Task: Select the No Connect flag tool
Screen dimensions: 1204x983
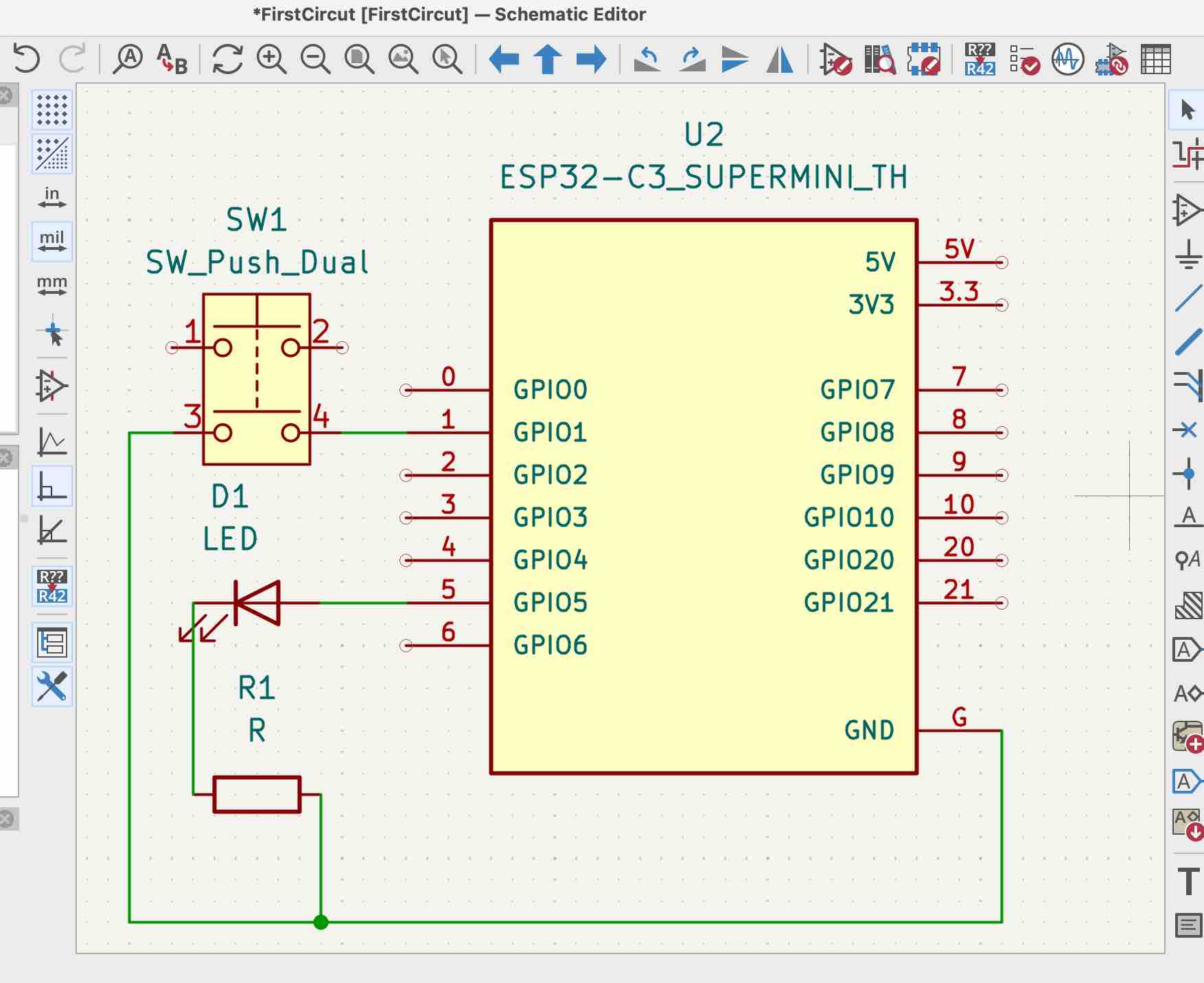Action: pyautogui.click(x=1188, y=430)
